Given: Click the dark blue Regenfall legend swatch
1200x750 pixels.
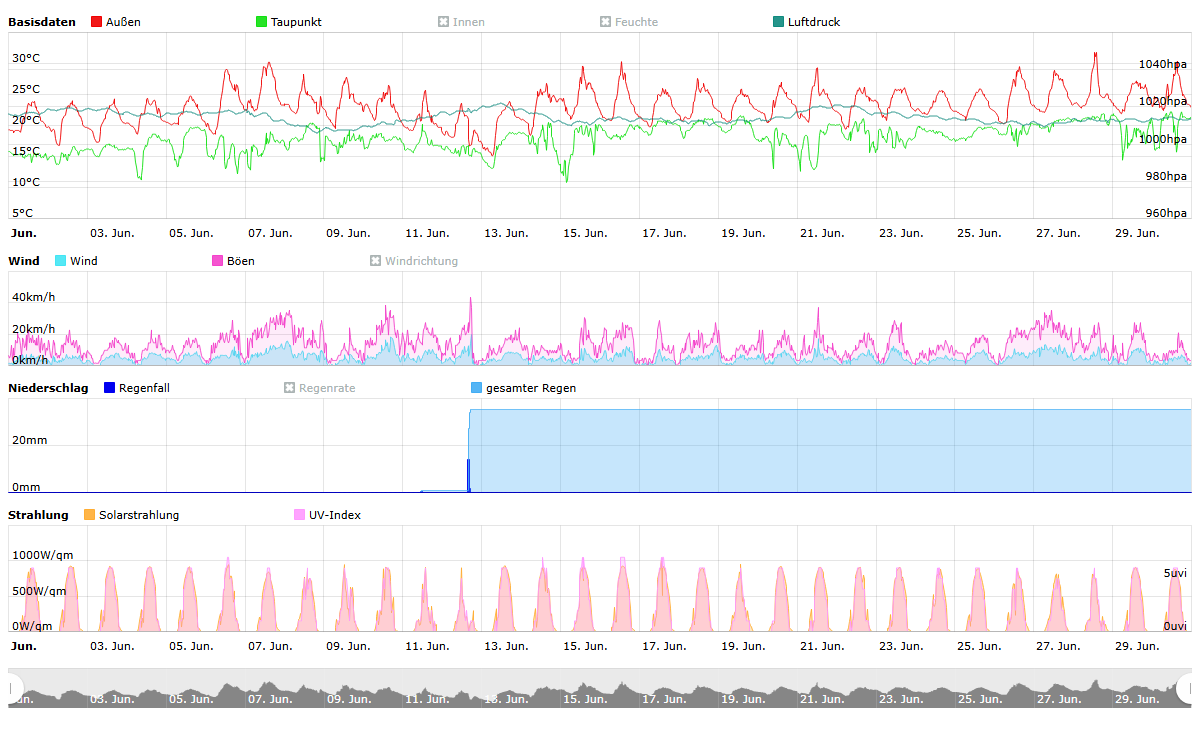Looking at the screenshot, I should point(110,388).
